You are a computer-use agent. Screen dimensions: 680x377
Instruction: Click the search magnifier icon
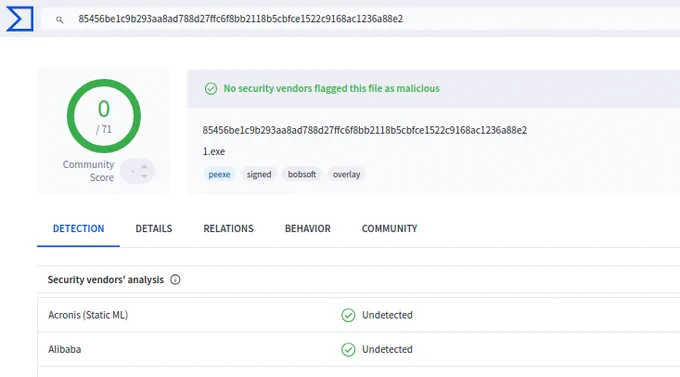pos(59,20)
